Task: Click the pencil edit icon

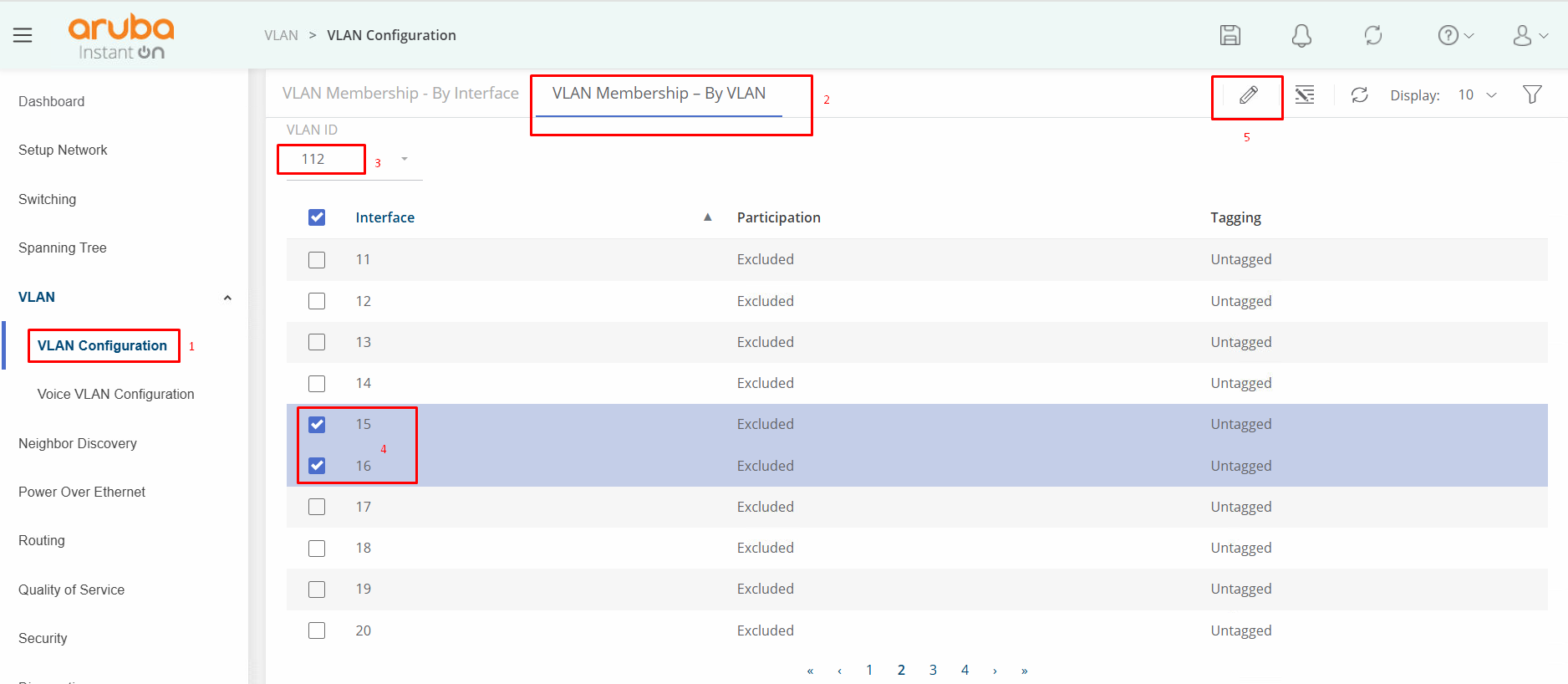Action: pyautogui.click(x=1248, y=95)
